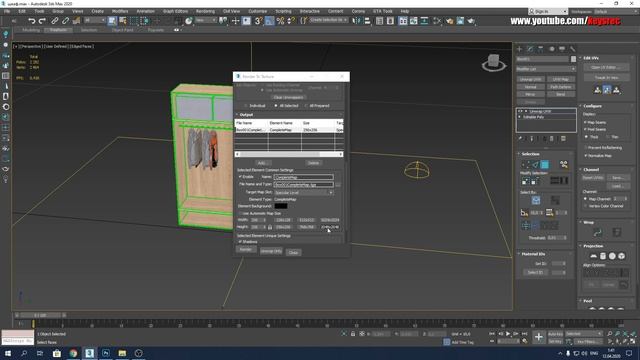
Task: Activate the Select Object tool
Action: [x=112, y=20]
